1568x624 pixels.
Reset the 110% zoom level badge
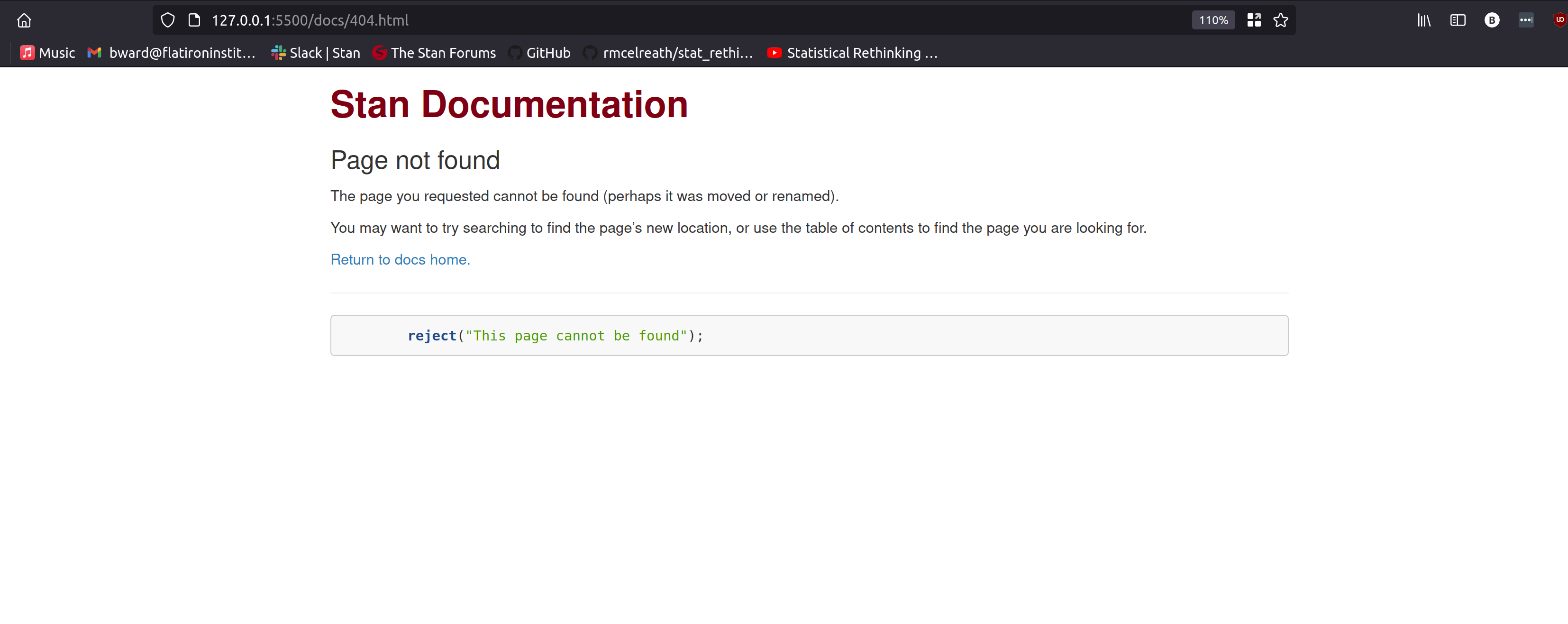1212,20
